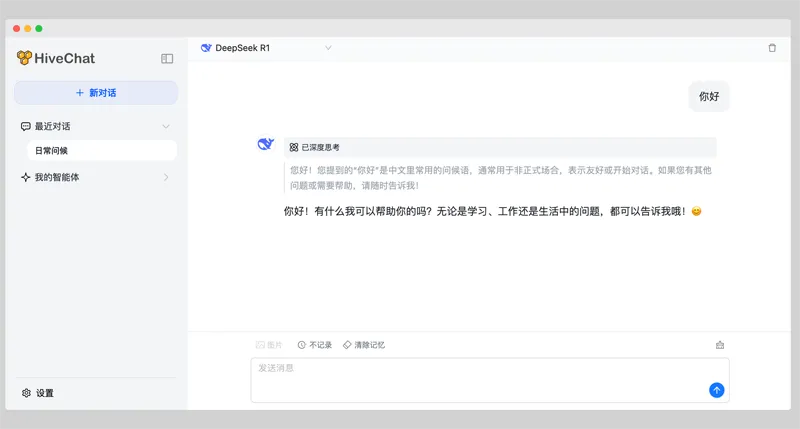This screenshot has width=800, height=429.
Task: Collapse the 最近对话 section chevron
Action: tap(166, 126)
